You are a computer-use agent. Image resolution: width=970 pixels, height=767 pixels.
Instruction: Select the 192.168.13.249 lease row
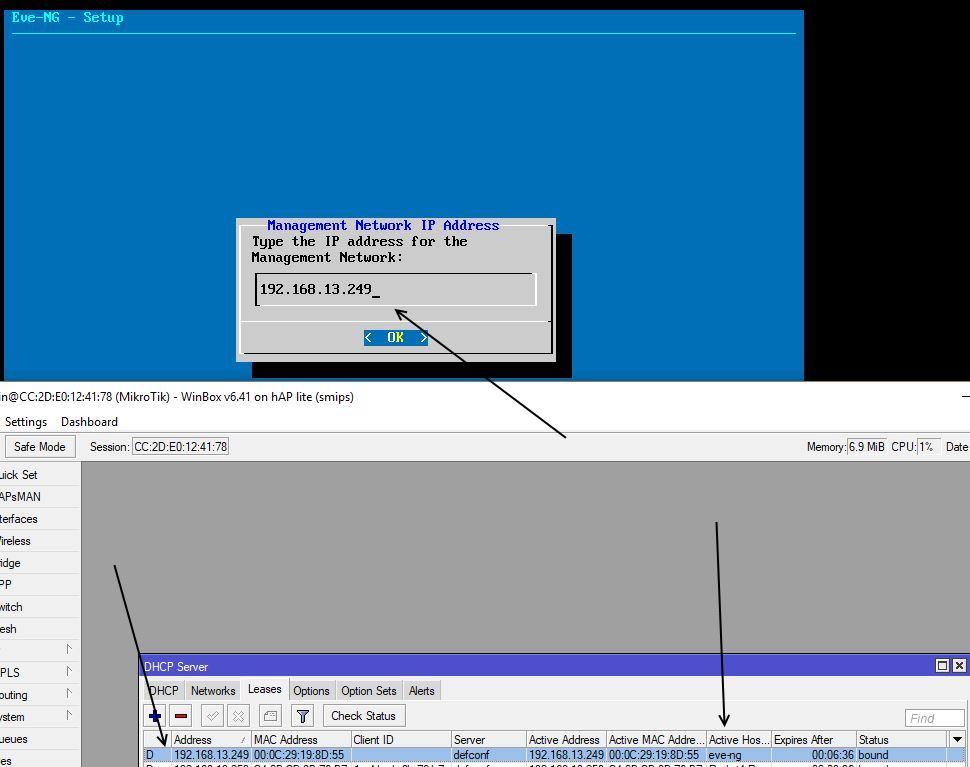click(x=400, y=755)
